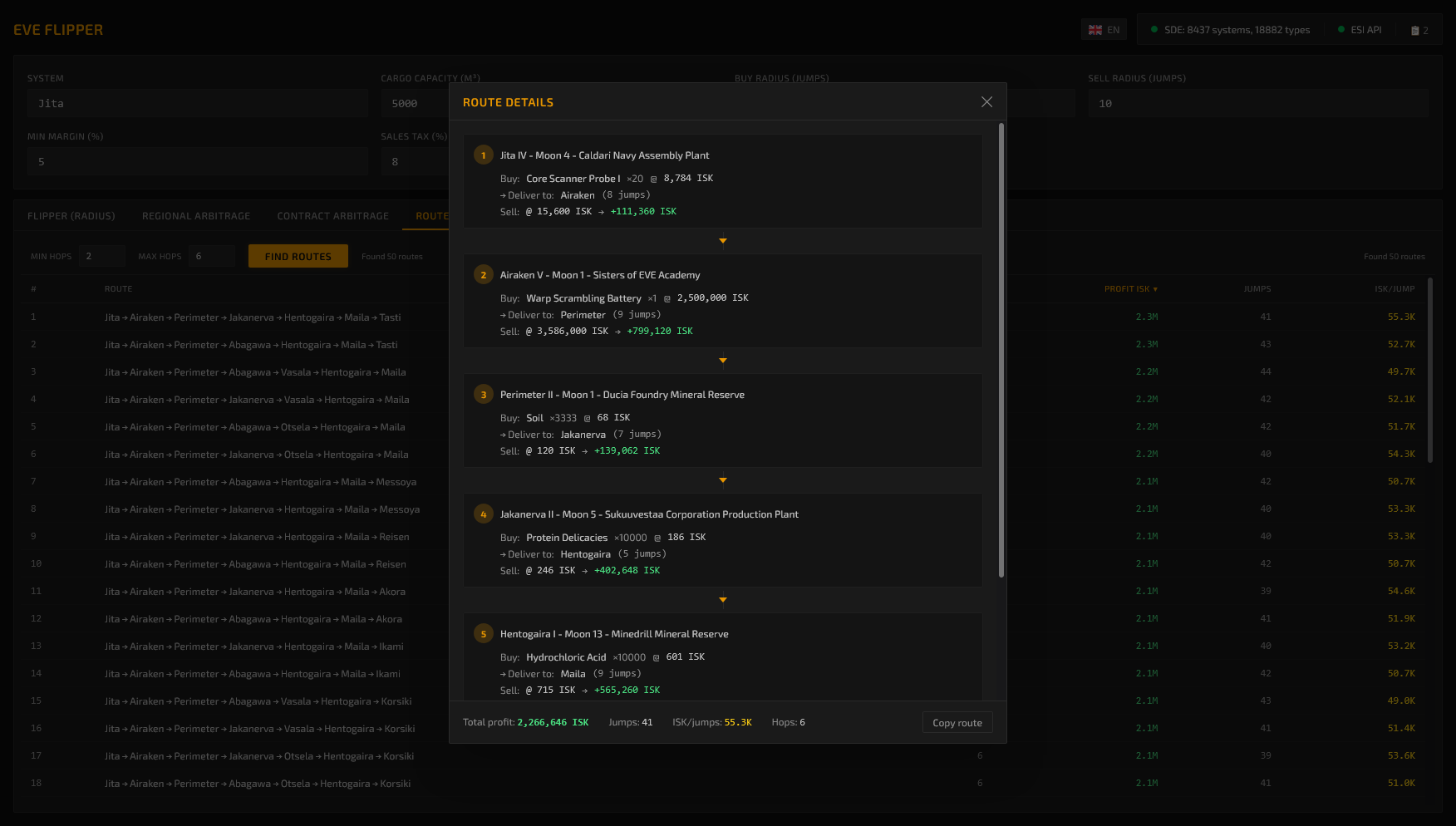Click the Route column header
1456x826 pixels.
point(119,289)
